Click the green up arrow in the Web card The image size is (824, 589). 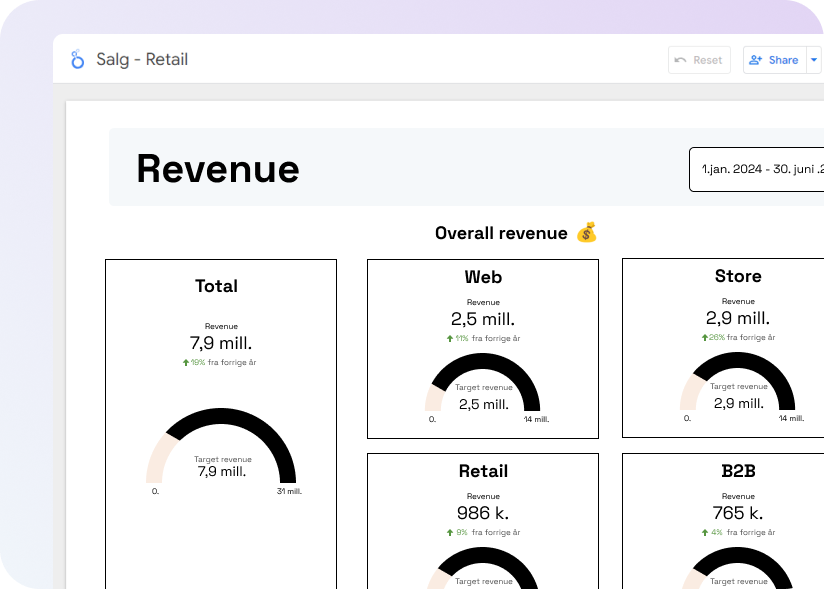click(x=450, y=339)
